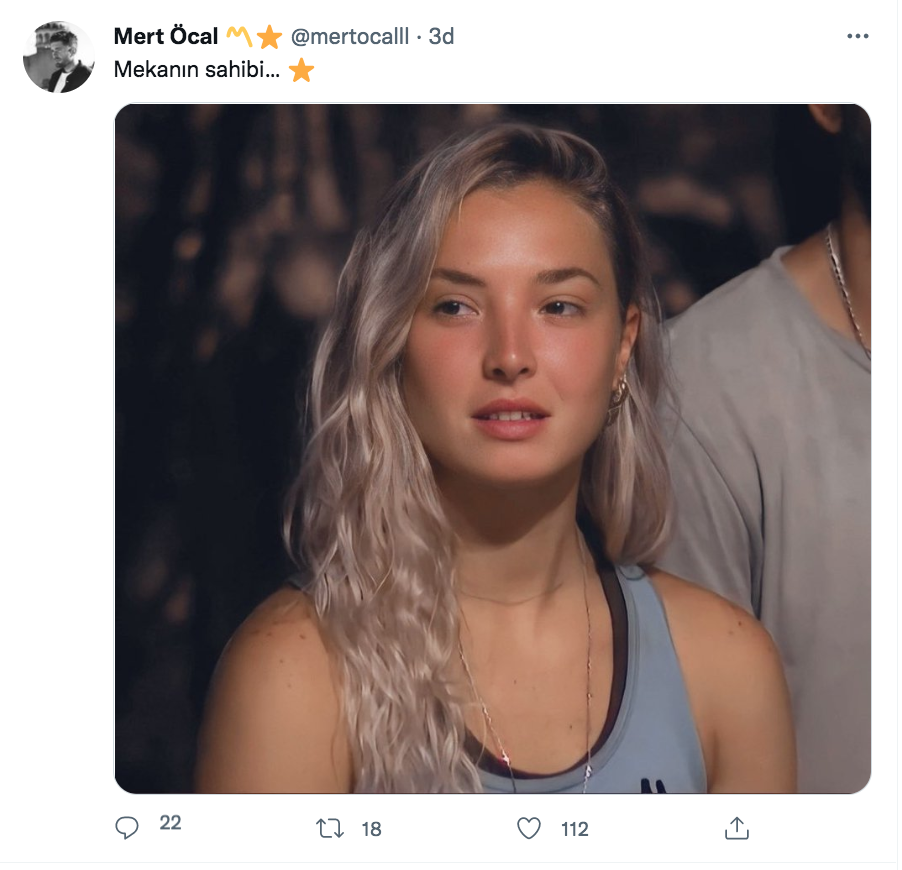The width and height of the screenshot is (902, 870).
Task: Open the share tweet icon
Action: tap(737, 828)
